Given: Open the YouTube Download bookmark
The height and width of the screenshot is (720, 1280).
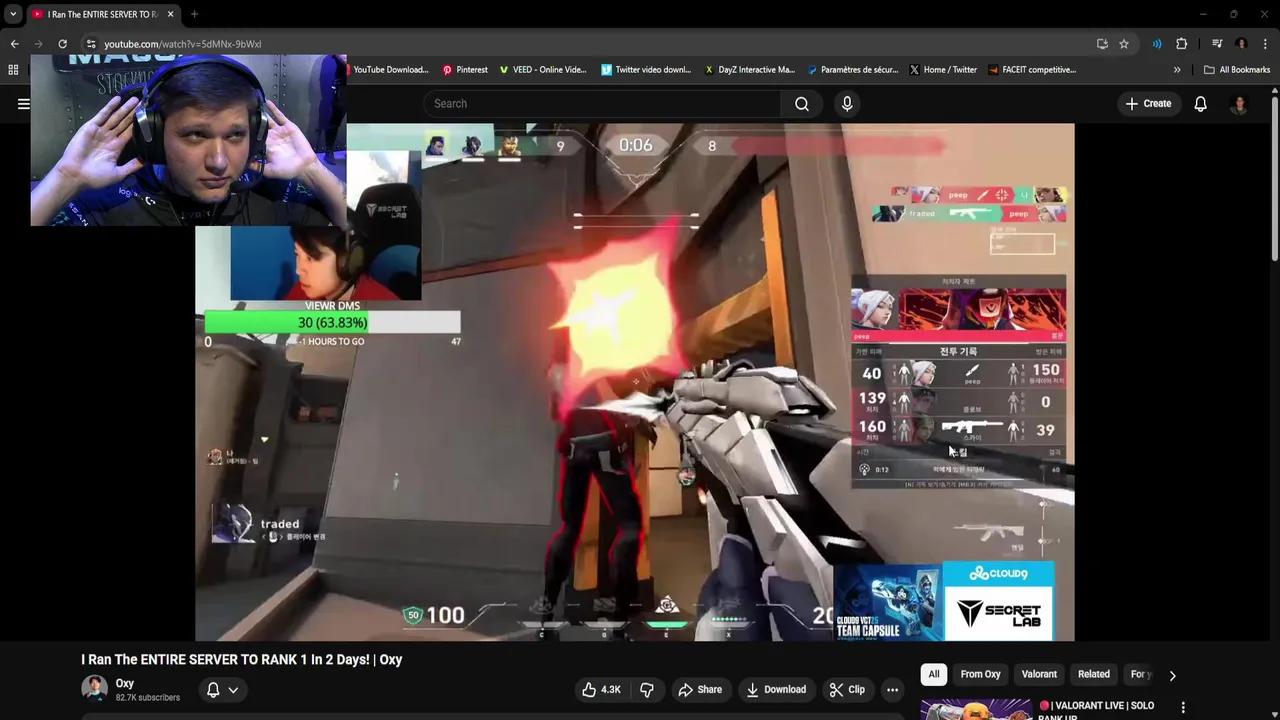Looking at the screenshot, I should pos(390,70).
